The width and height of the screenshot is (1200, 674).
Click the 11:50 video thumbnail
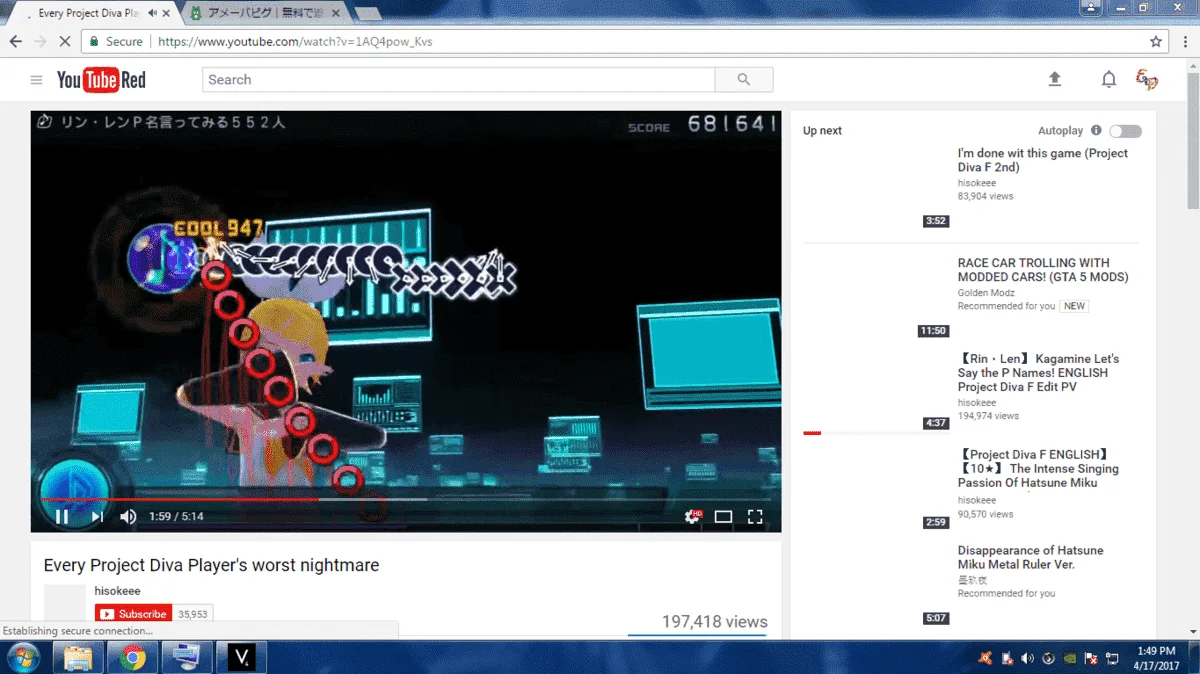876,298
